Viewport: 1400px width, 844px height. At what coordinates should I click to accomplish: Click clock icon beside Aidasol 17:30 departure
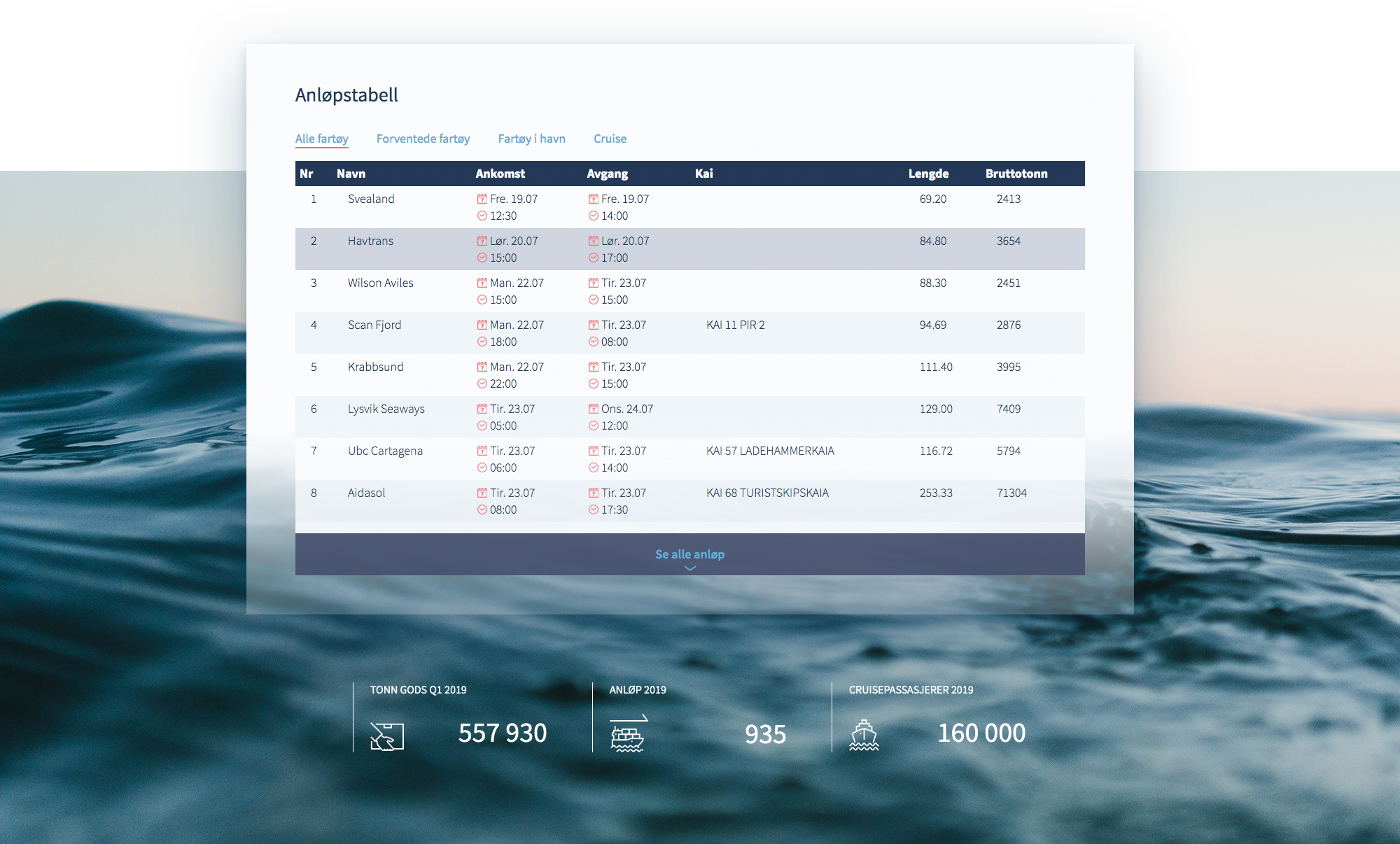coord(594,509)
